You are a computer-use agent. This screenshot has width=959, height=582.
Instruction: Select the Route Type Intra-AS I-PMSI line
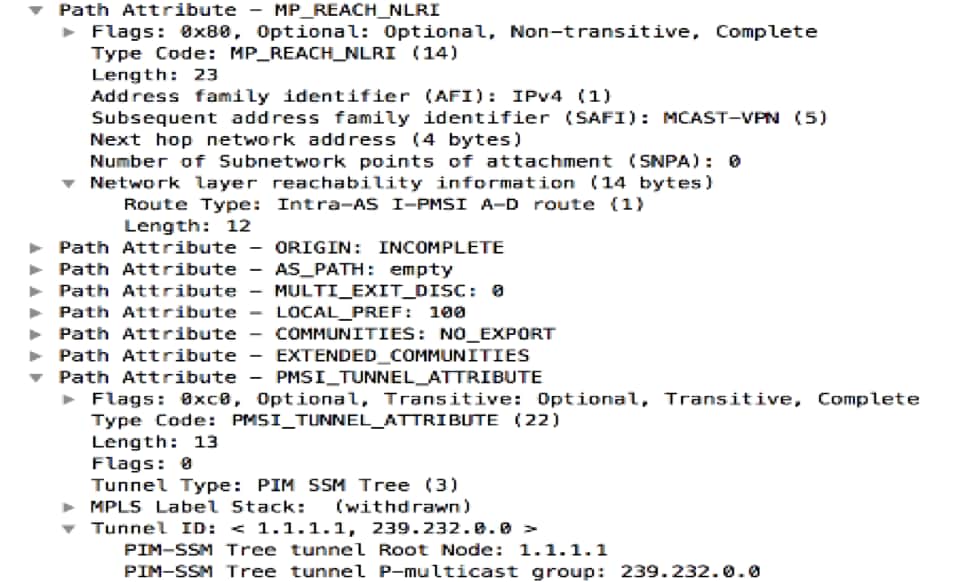tap(384, 204)
